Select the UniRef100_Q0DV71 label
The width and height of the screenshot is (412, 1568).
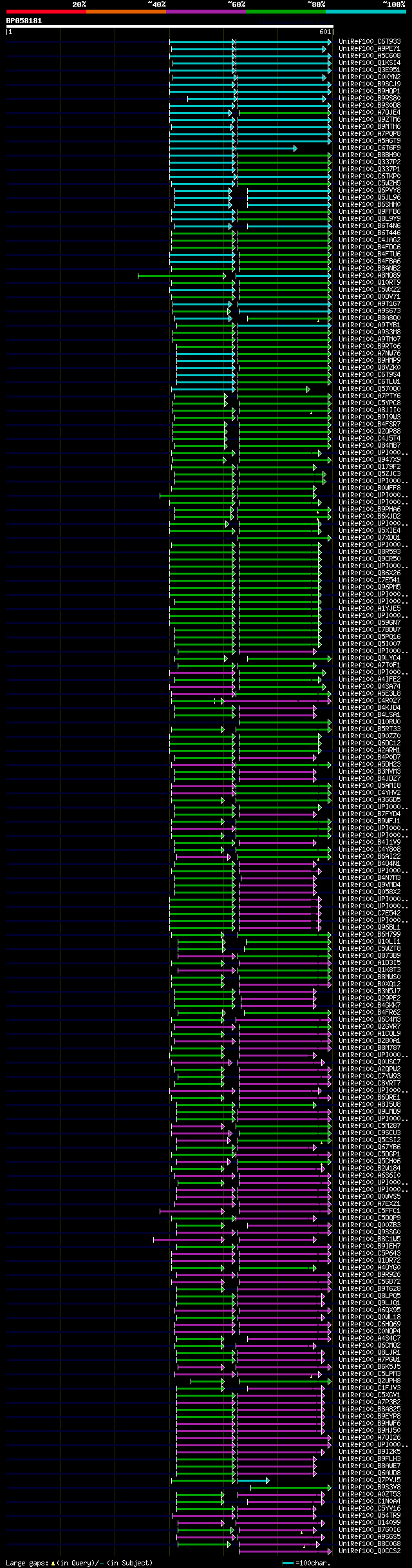pos(370,297)
